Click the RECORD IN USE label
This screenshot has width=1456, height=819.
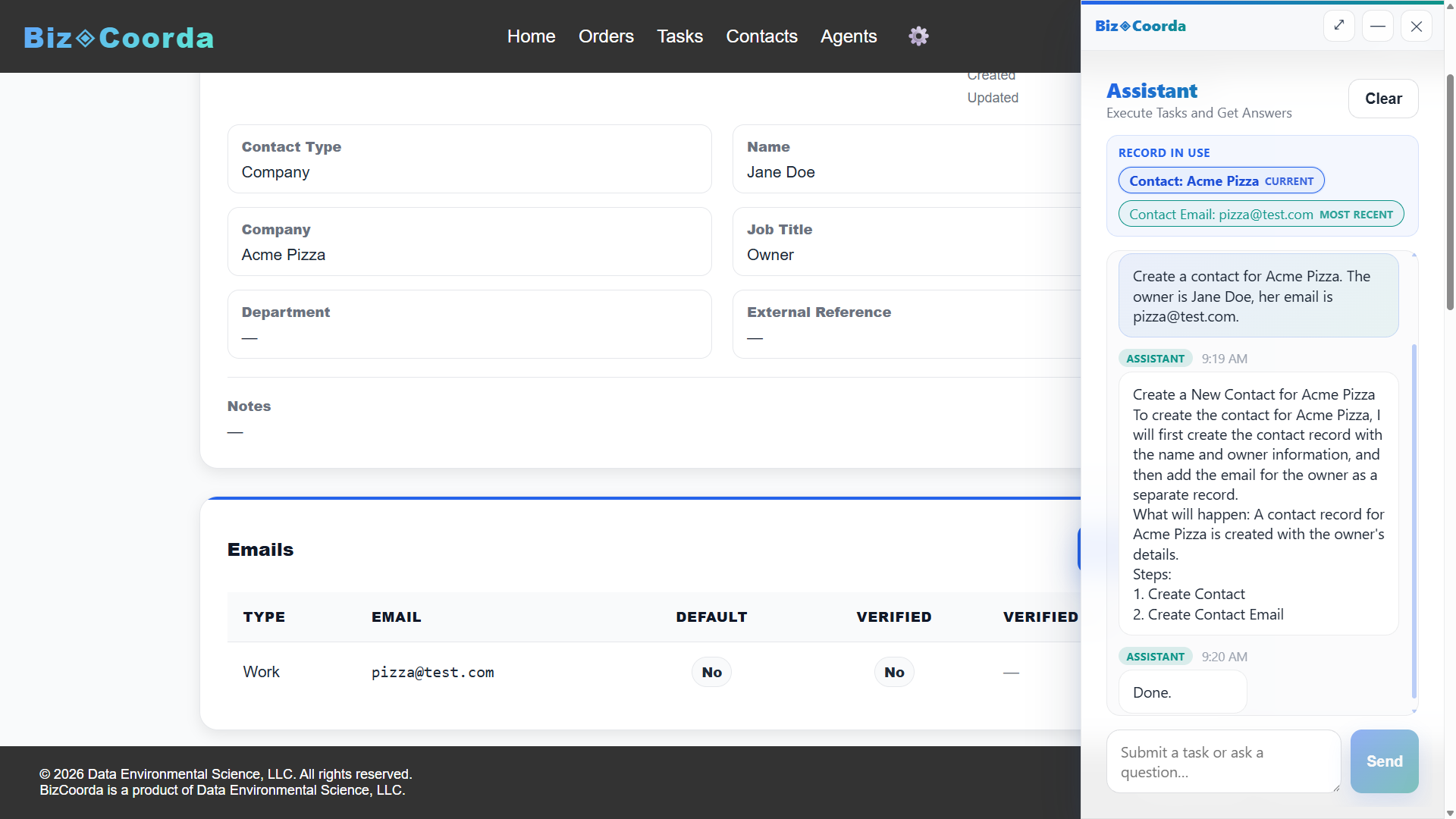point(1164,152)
